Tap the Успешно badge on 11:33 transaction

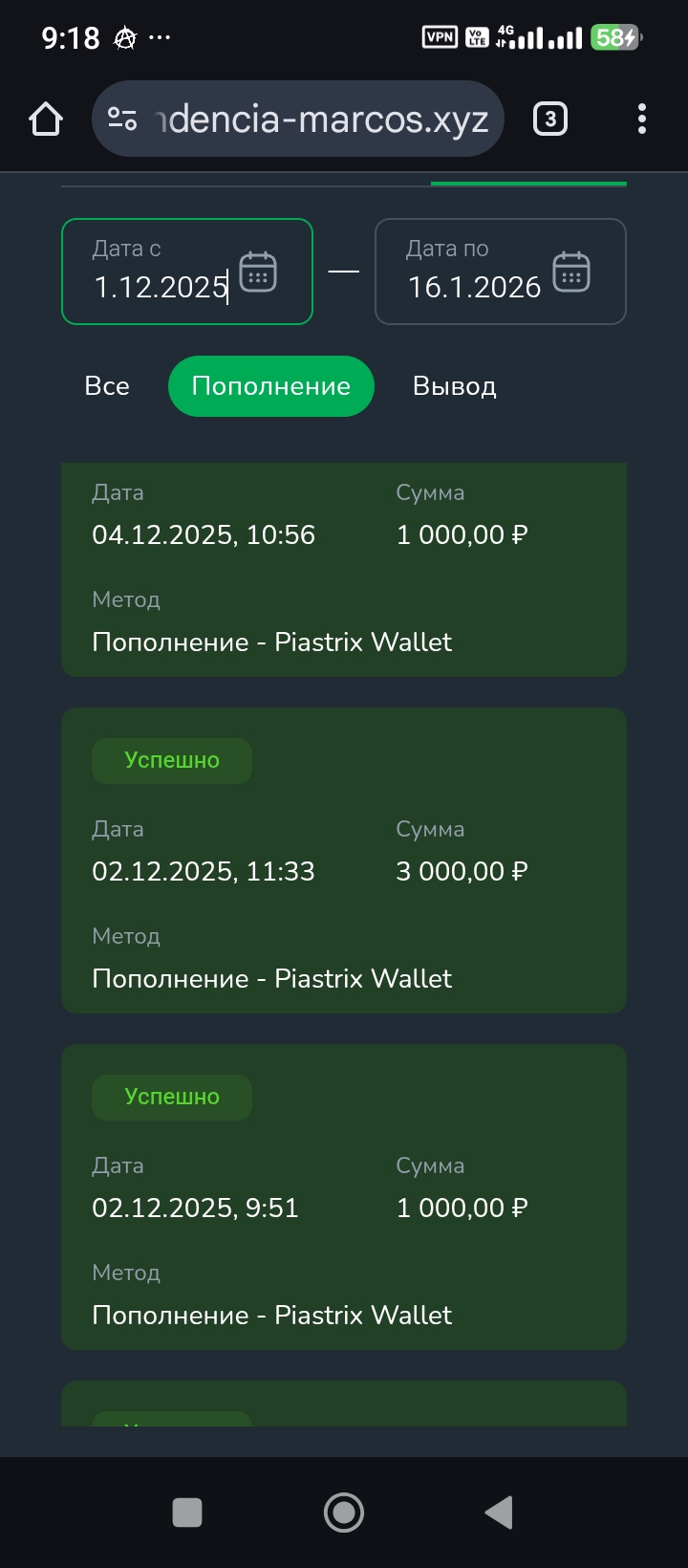pos(172,761)
